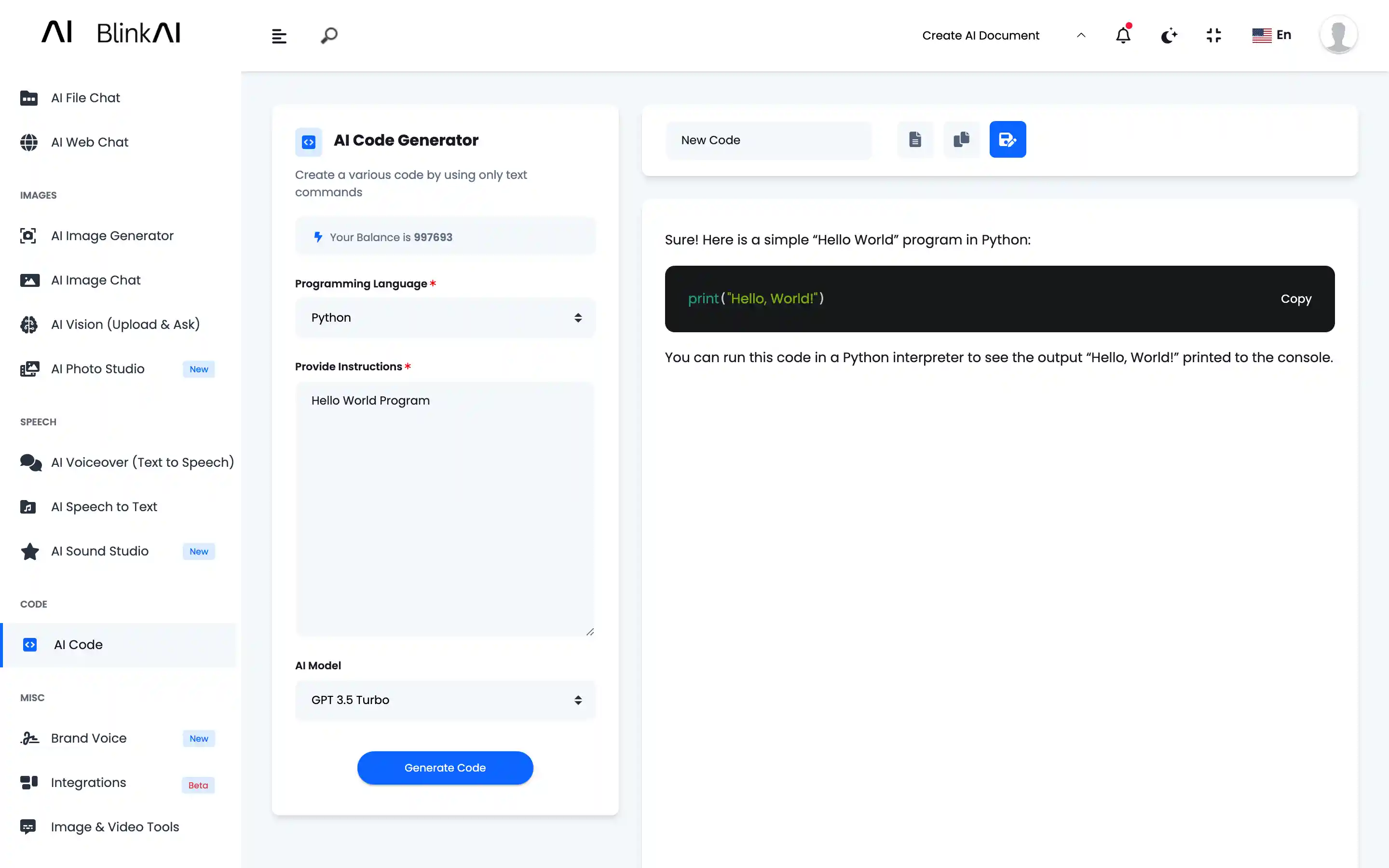Open the user profile avatar
The width and height of the screenshot is (1389, 868).
point(1338,34)
